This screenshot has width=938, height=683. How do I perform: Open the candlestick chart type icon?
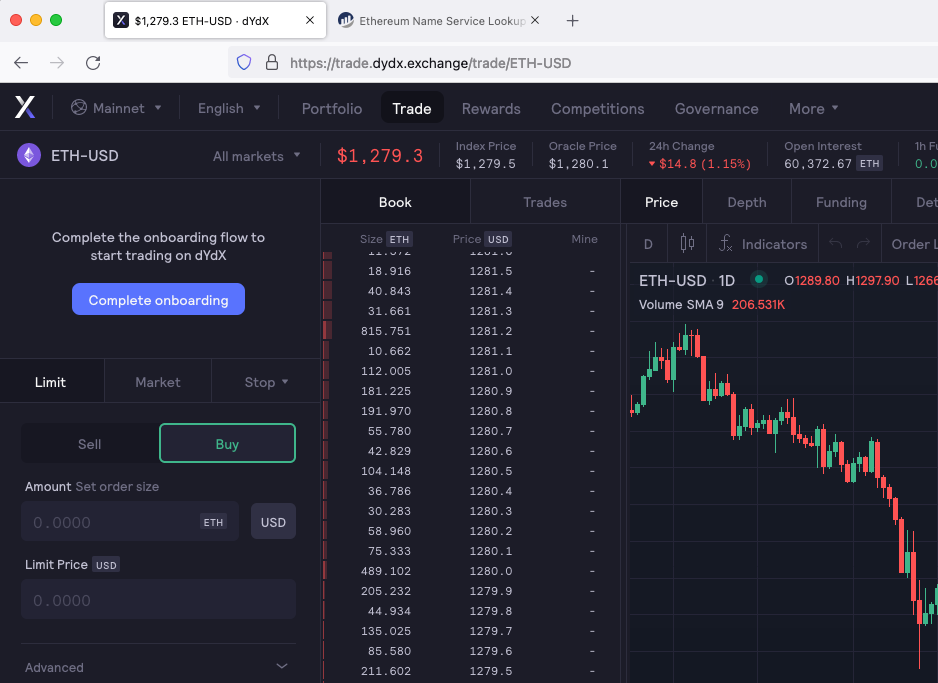click(687, 243)
